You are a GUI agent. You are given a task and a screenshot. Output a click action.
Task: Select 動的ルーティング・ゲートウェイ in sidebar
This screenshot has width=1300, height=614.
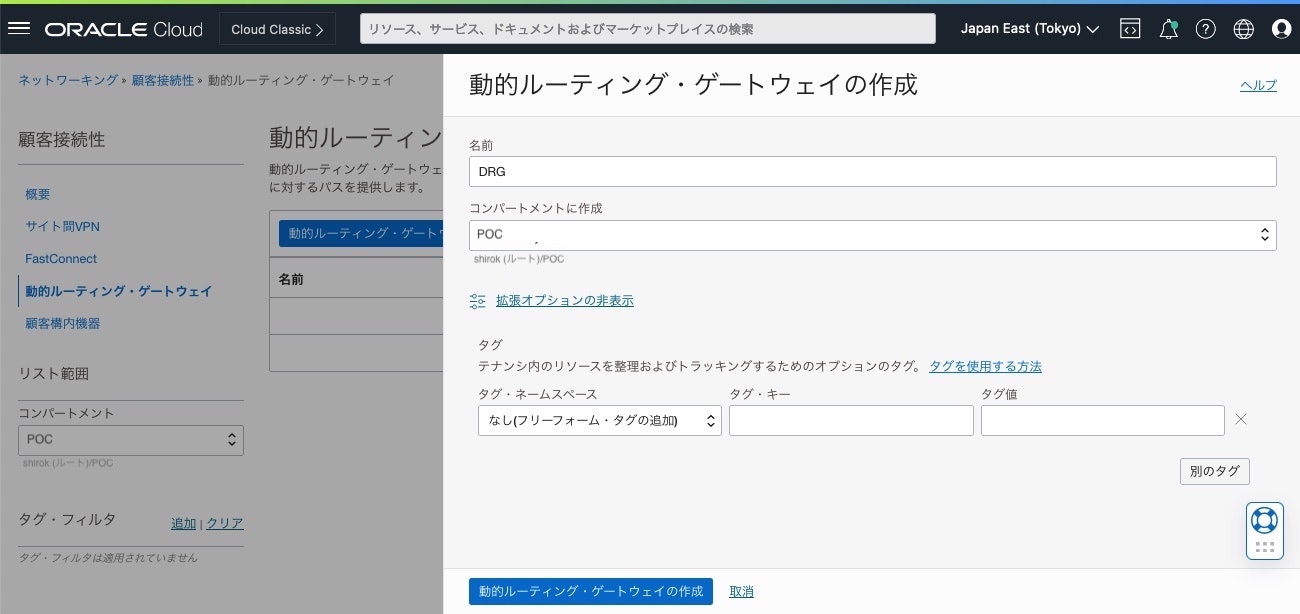[119, 291]
